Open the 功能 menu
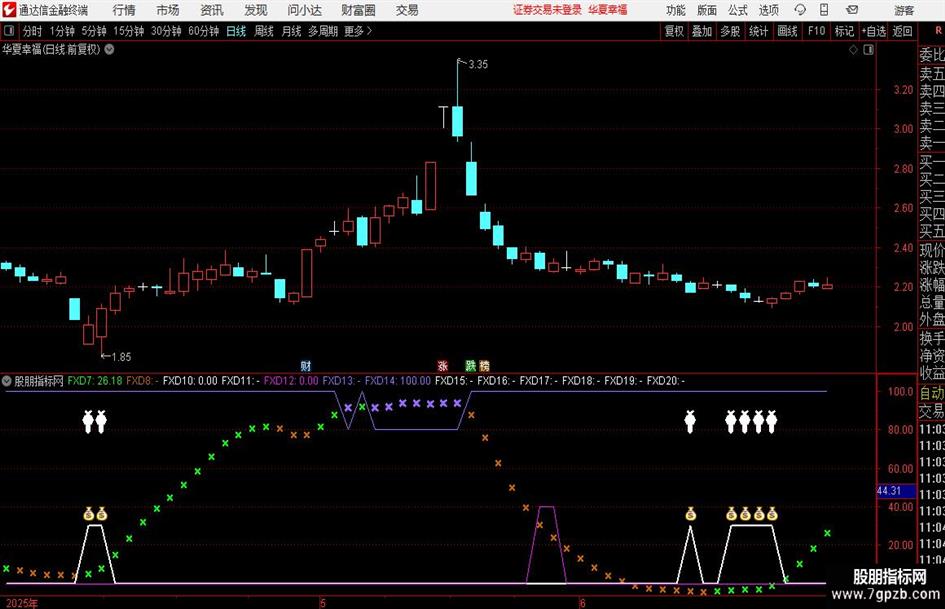 tap(676, 10)
